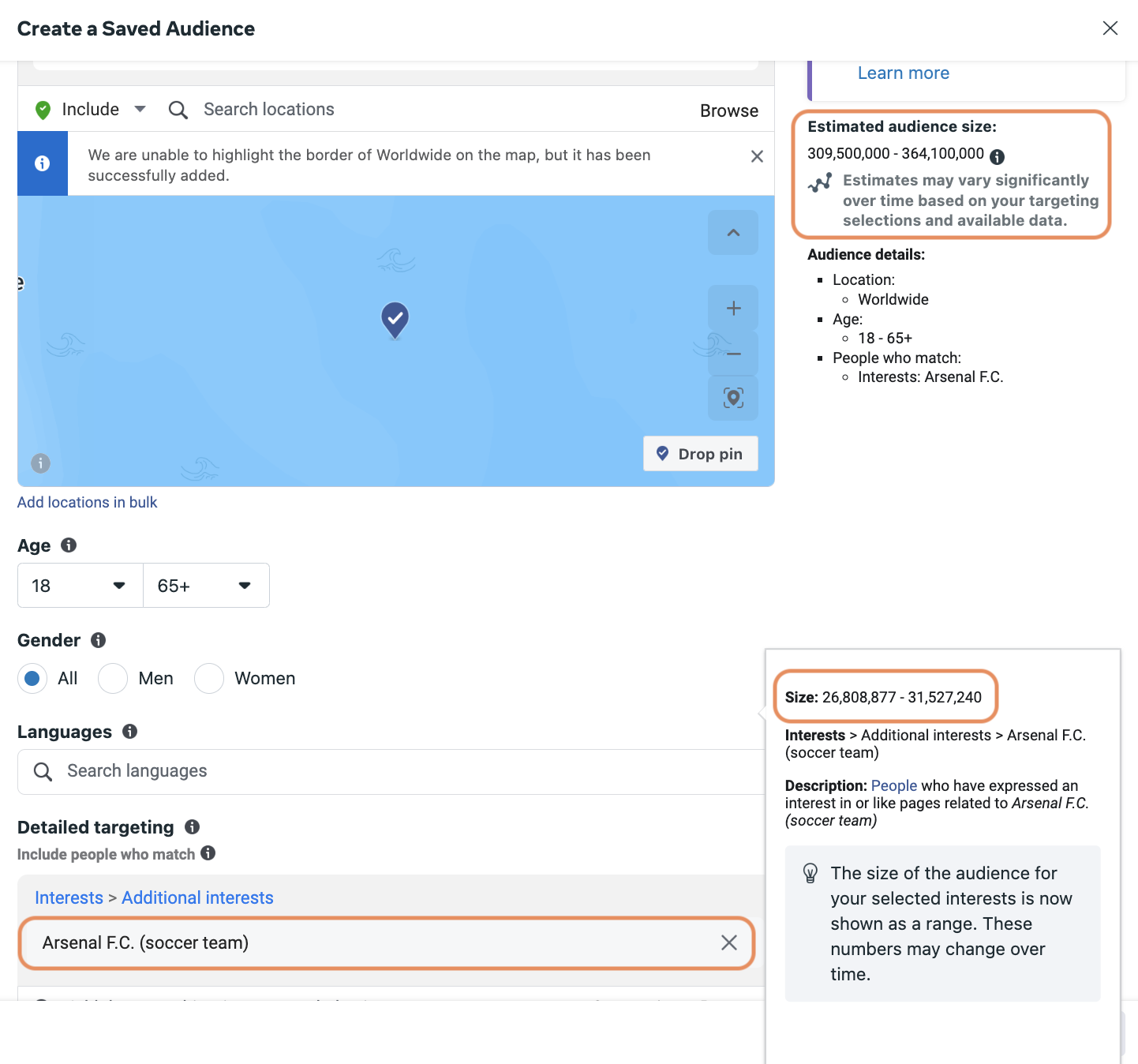The height and width of the screenshot is (1064, 1138).
Task: Click the map info icon
Action: click(40, 463)
